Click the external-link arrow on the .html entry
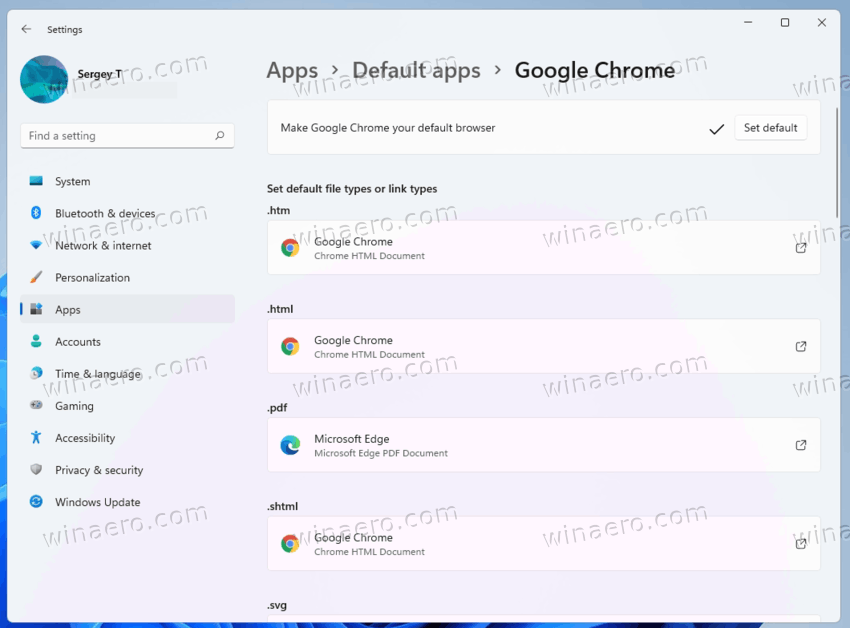Screen dimensions: 850x628 (801, 346)
